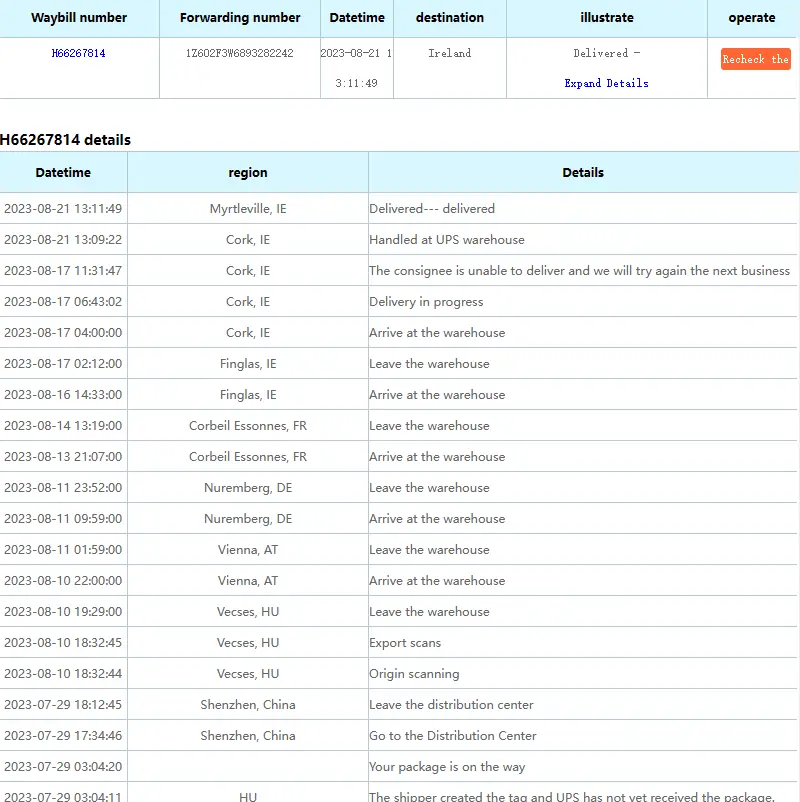Viewport: 800px width, 802px height.
Task: Select the 2023-08-17 11:31:47 datetime cell
Action: (x=63, y=271)
